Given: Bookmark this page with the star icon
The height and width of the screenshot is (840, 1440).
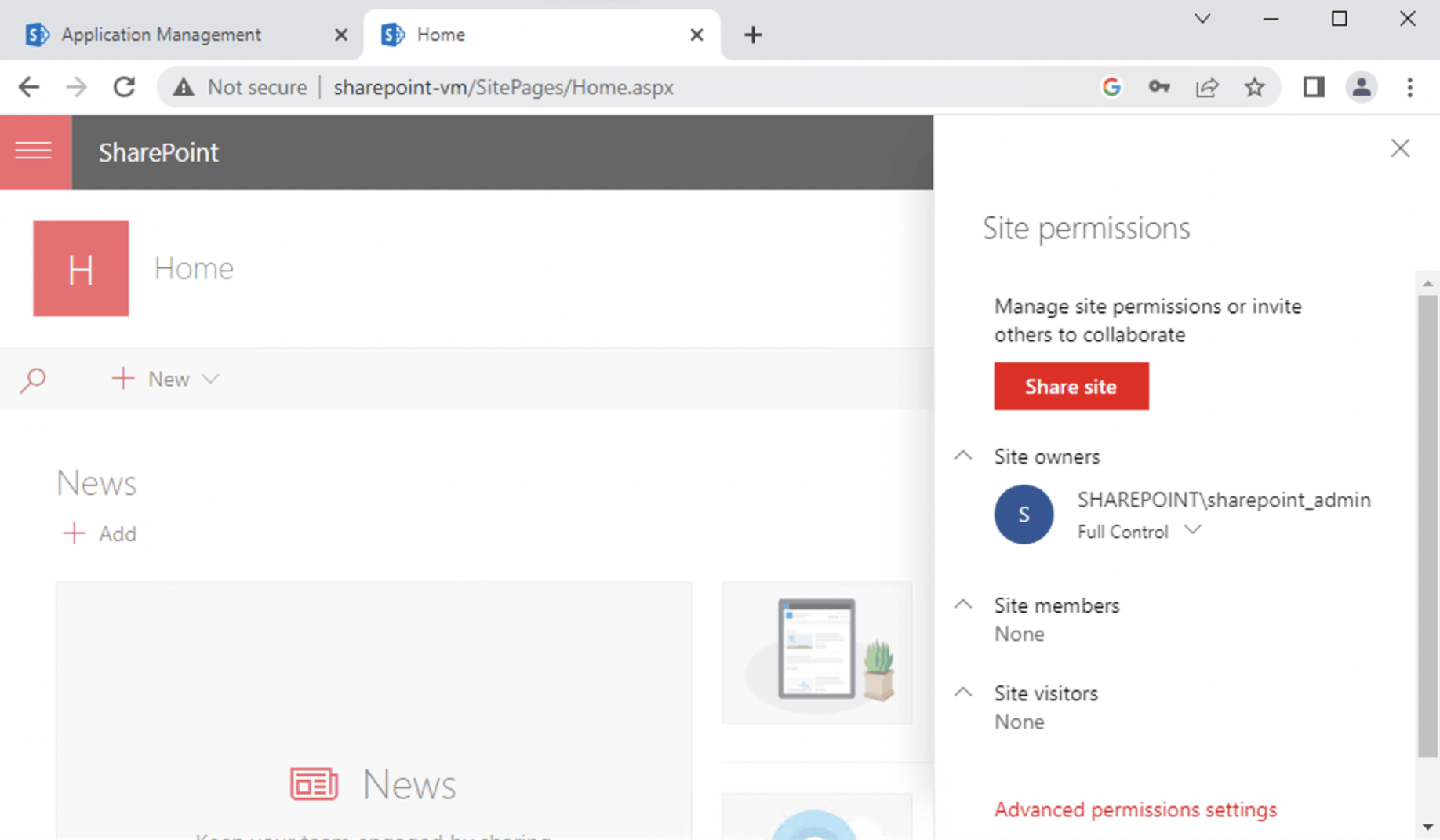Looking at the screenshot, I should coord(1255,87).
